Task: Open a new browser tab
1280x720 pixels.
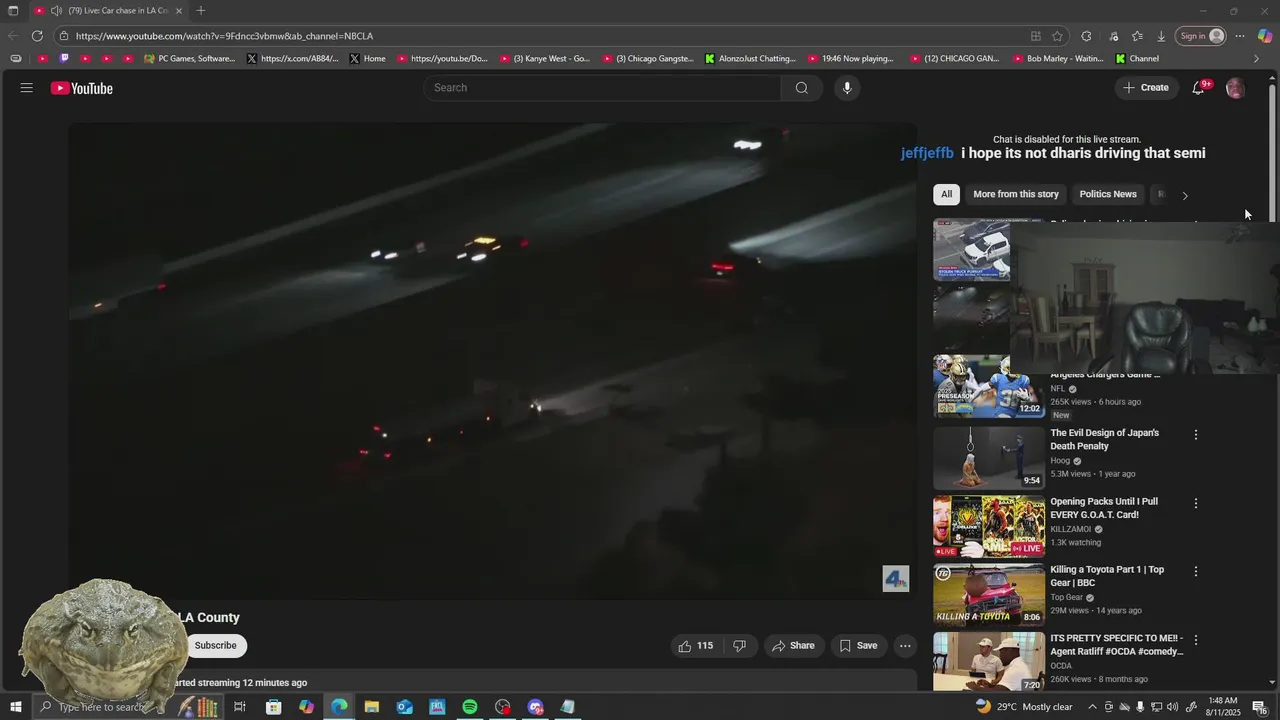Action: 201,11
